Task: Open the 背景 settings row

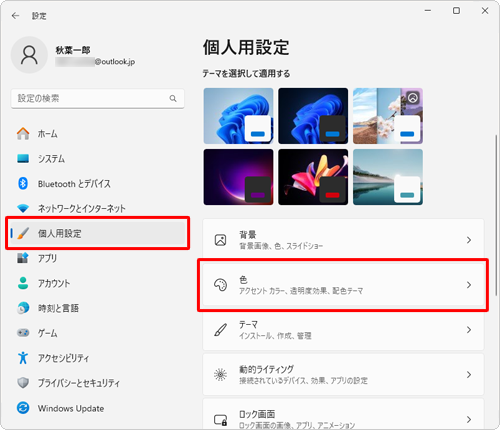Action: tap(343, 240)
